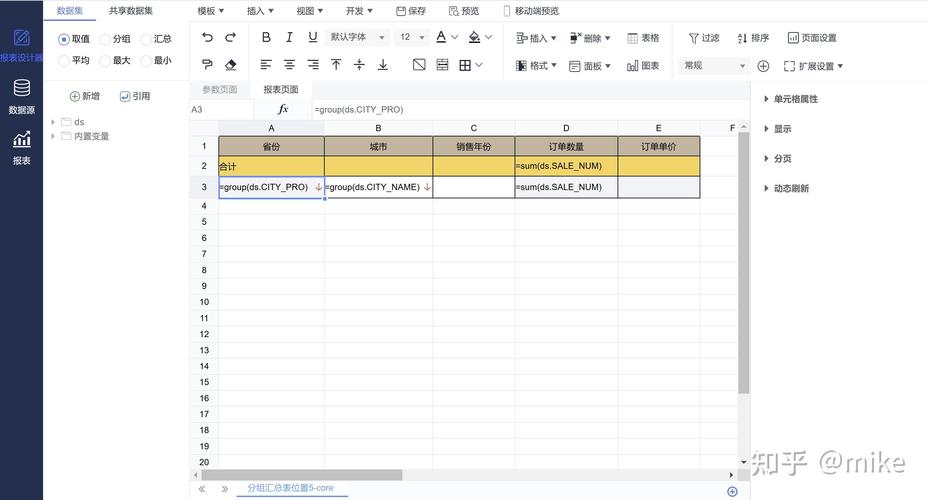929x500 pixels.
Task: Select the 分组 radio button
Action: coord(106,39)
